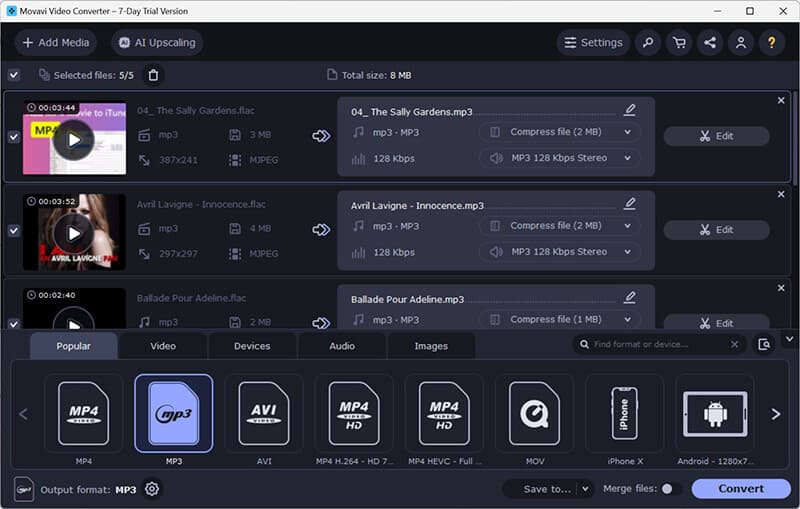Toggle the select all files checkbox
Image resolution: width=800 pixels, height=509 pixels.
14,75
